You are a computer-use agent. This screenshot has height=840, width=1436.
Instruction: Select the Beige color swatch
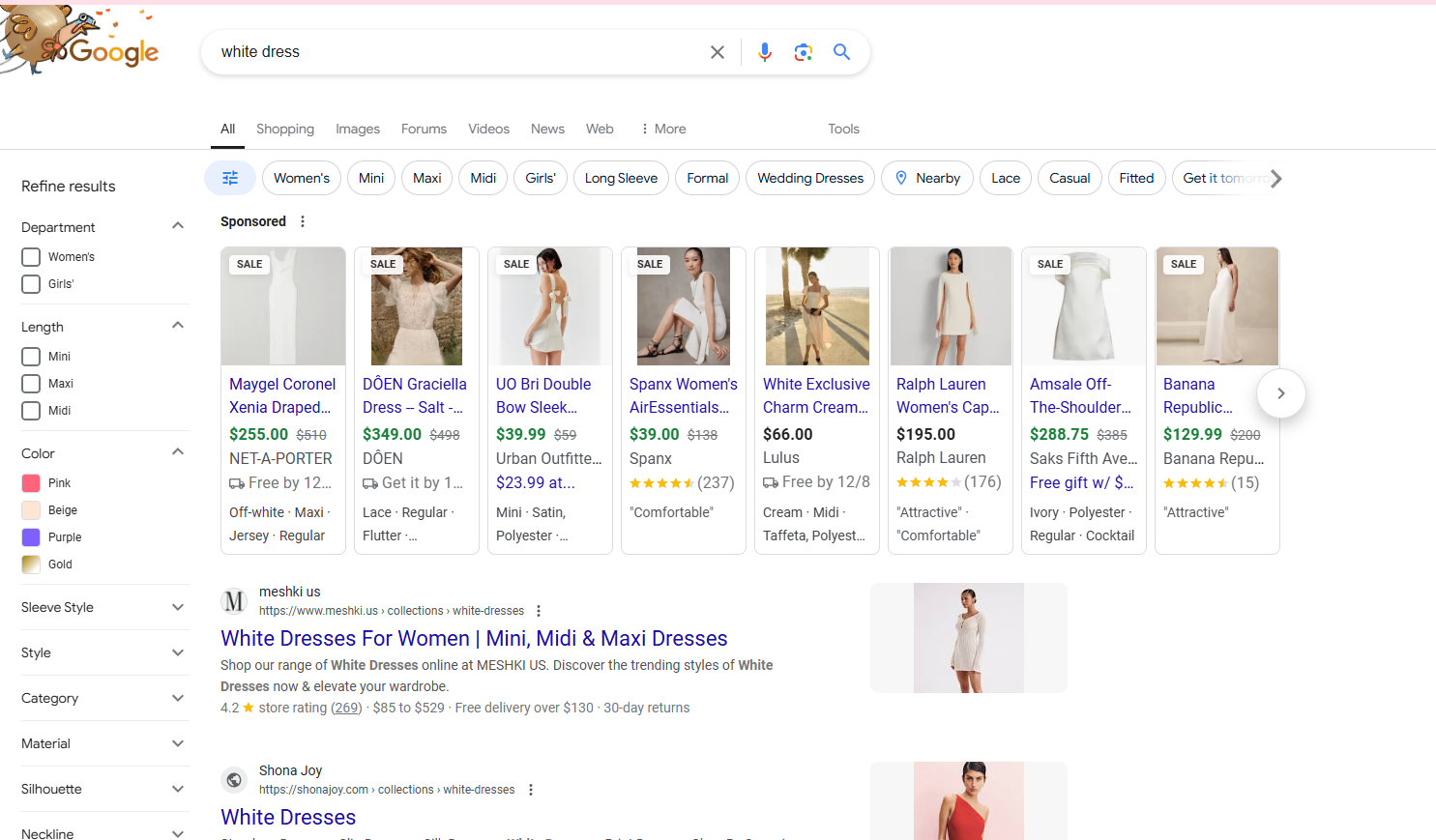tap(31, 510)
